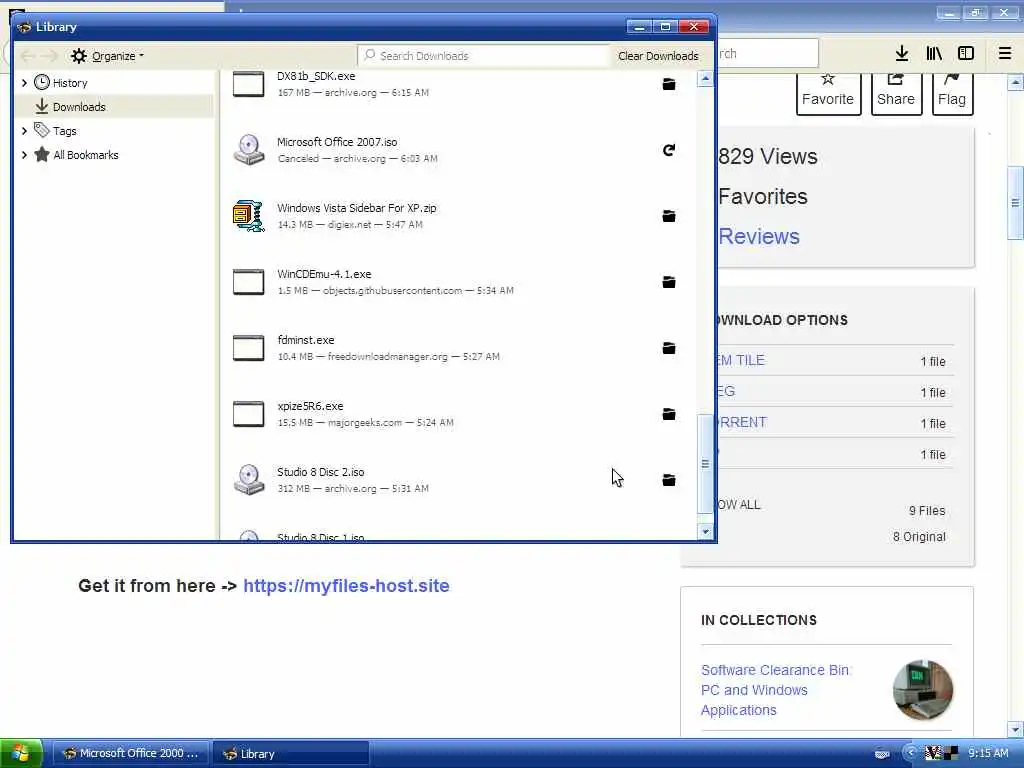The height and width of the screenshot is (768, 1024).
Task: Toggle the Firefox sidebar icon
Action: pyautogui.click(x=966, y=54)
